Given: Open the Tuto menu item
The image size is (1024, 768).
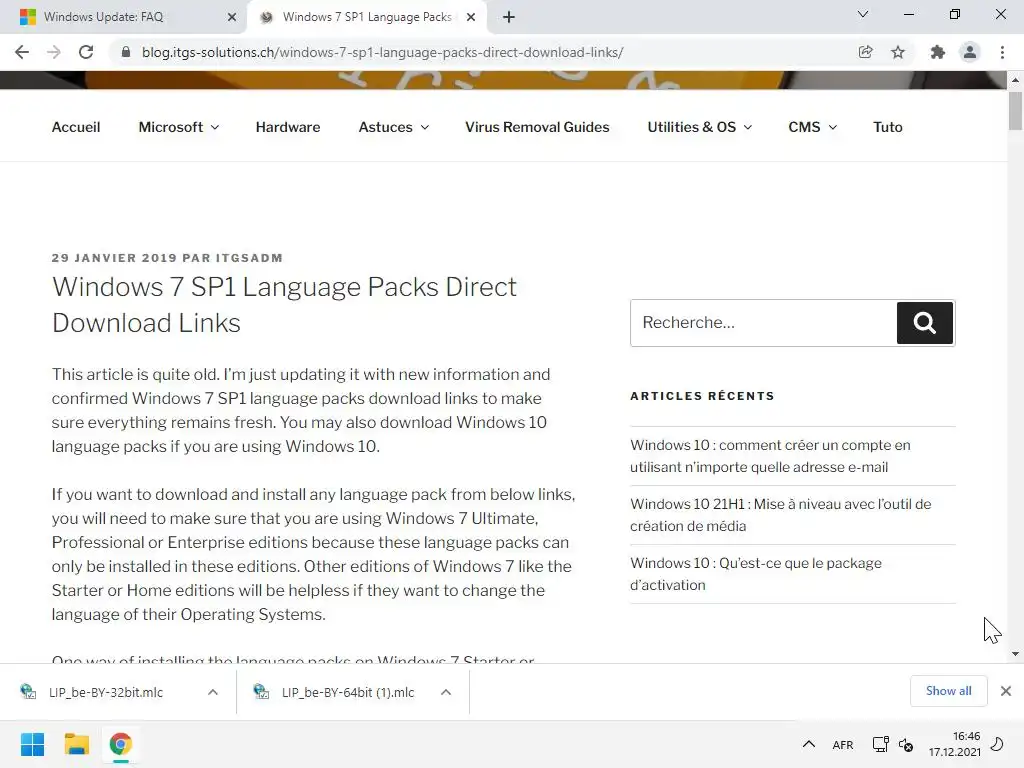Looking at the screenshot, I should click(x=888, y=127).
